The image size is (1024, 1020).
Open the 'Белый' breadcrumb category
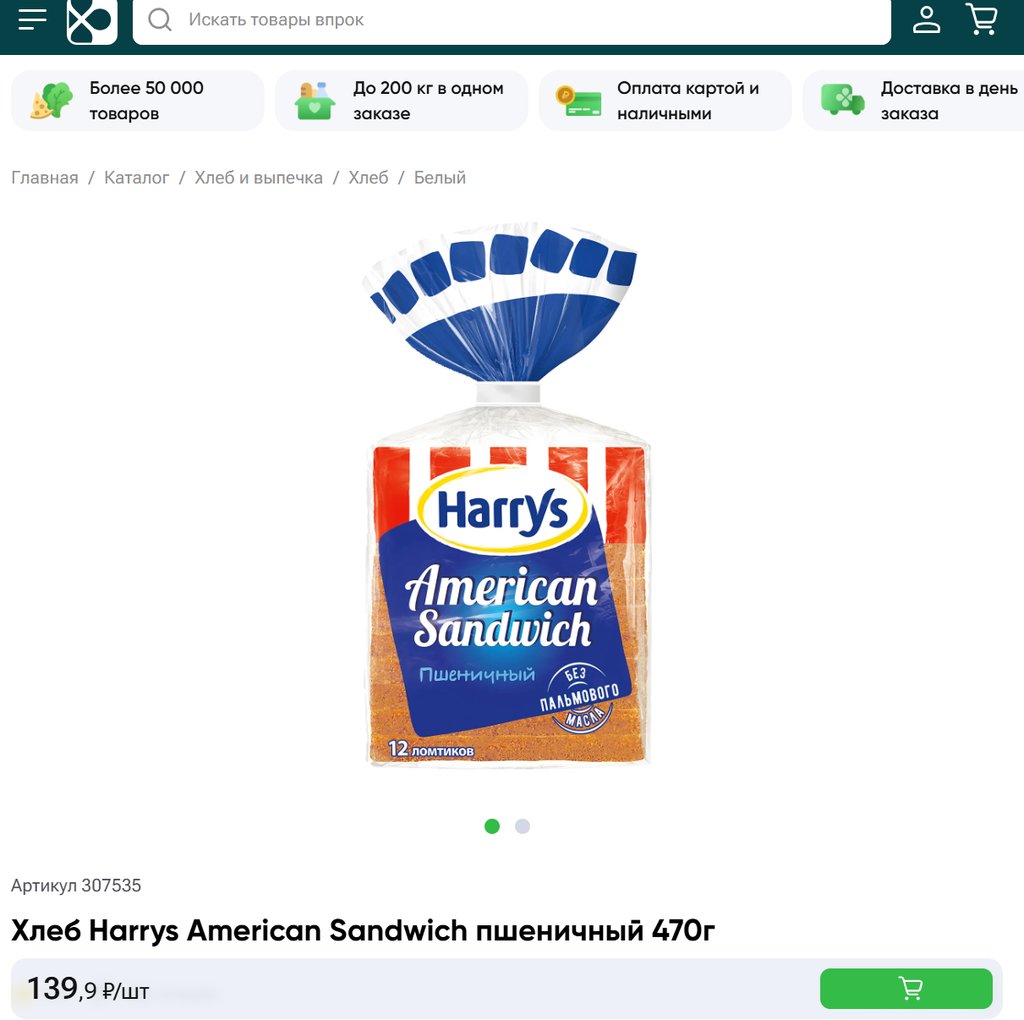440,178
